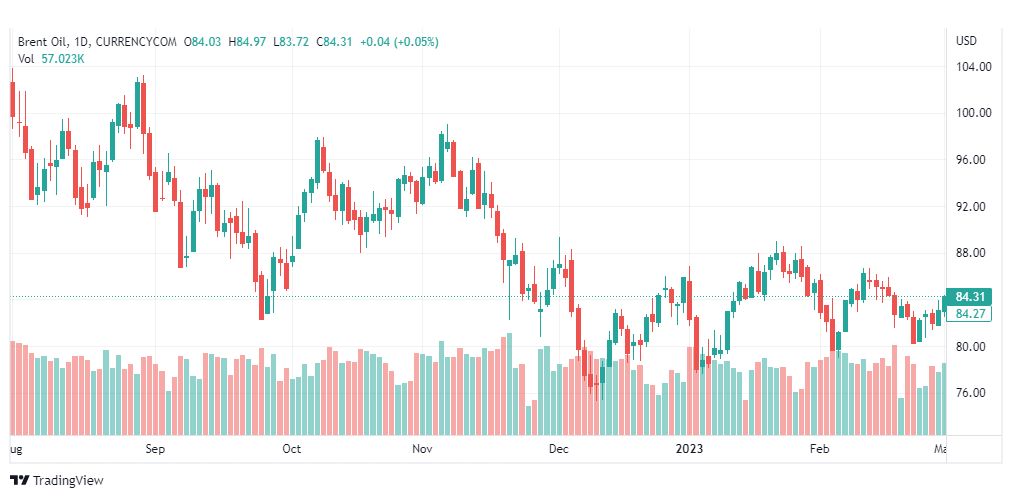Click the 88.00 price axis label
Image resolution: width=1012 pixels, height=498 pixels.
[973, 253]
